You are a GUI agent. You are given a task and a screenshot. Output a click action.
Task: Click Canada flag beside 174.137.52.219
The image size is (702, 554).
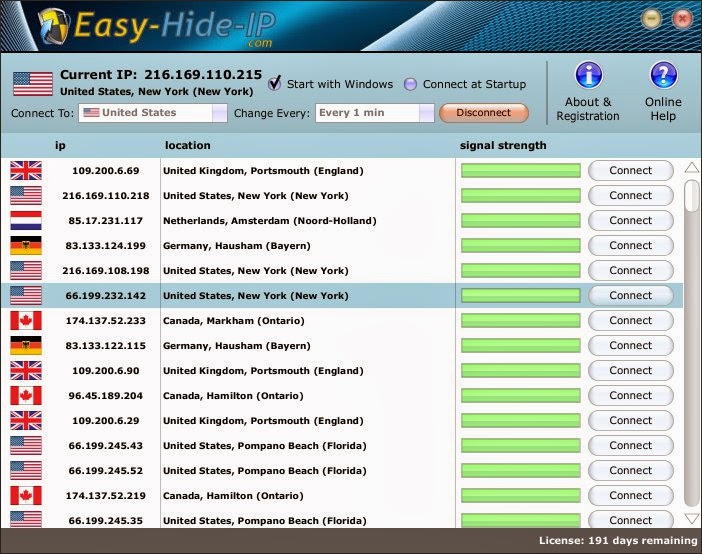tap(26, 496)
